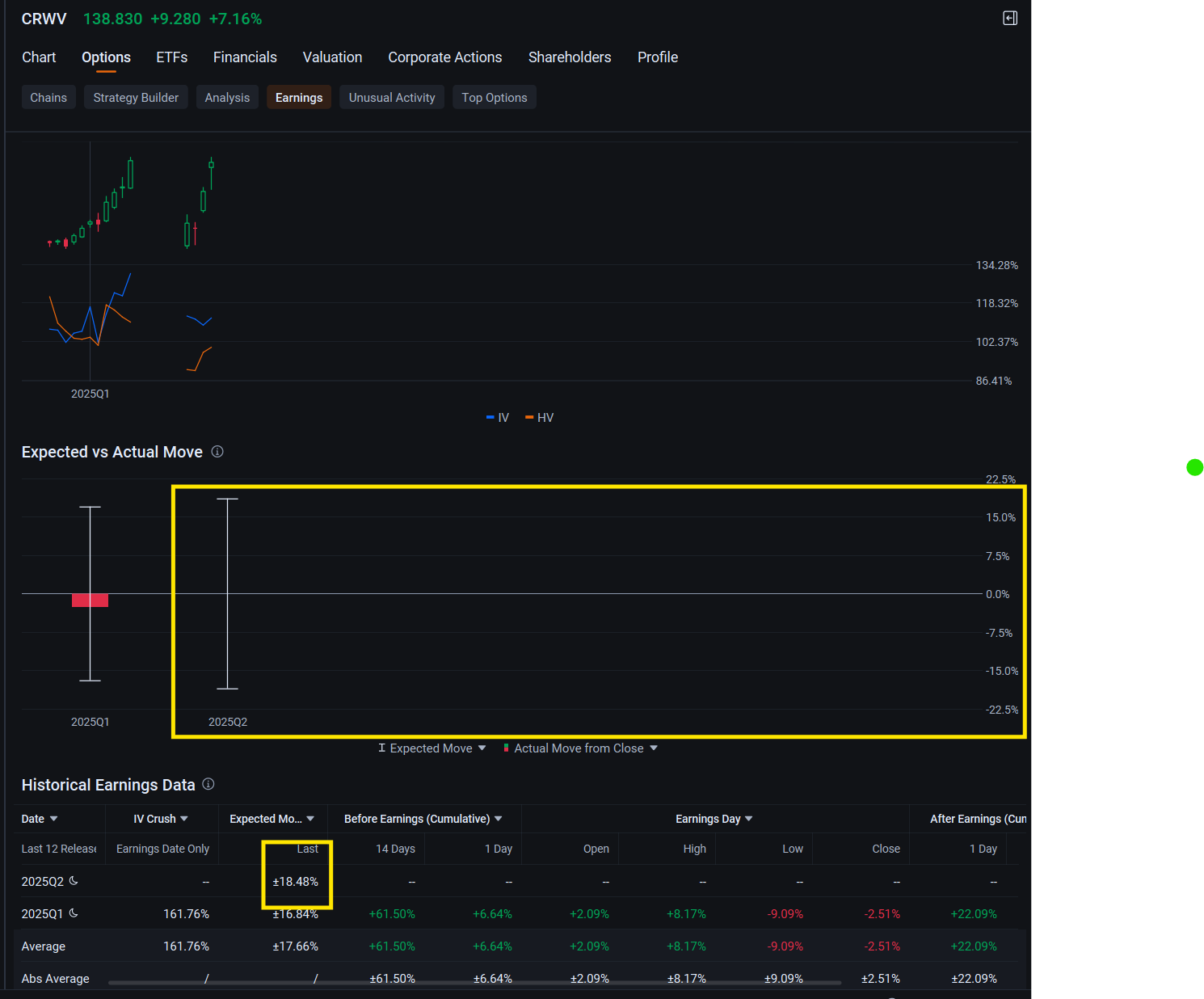1204x999 pixels.
Task: Open the Unusual Activity sub-tab
Action: click(392, 97)
